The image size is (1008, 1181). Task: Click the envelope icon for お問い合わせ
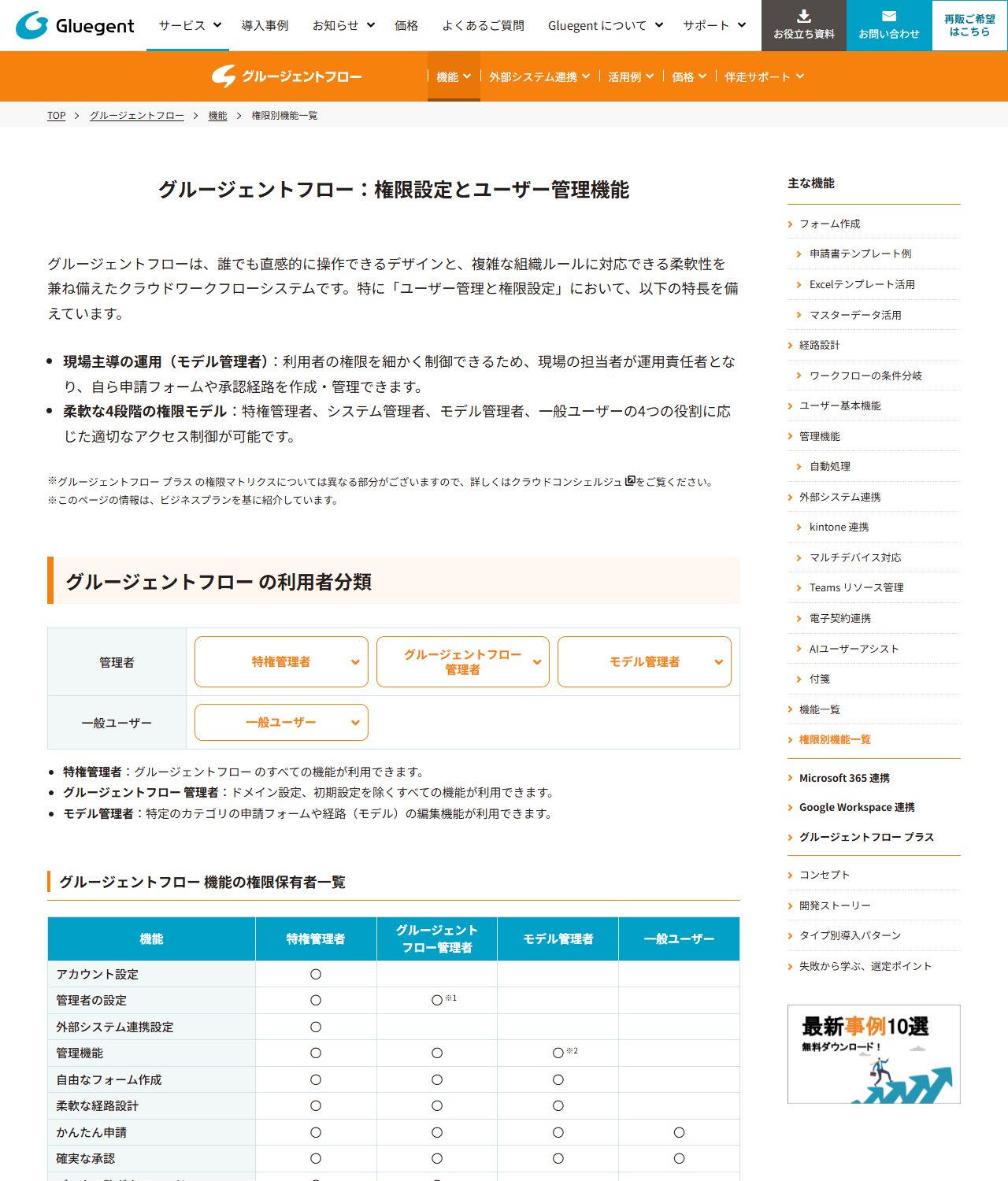(x=889, y=16)
